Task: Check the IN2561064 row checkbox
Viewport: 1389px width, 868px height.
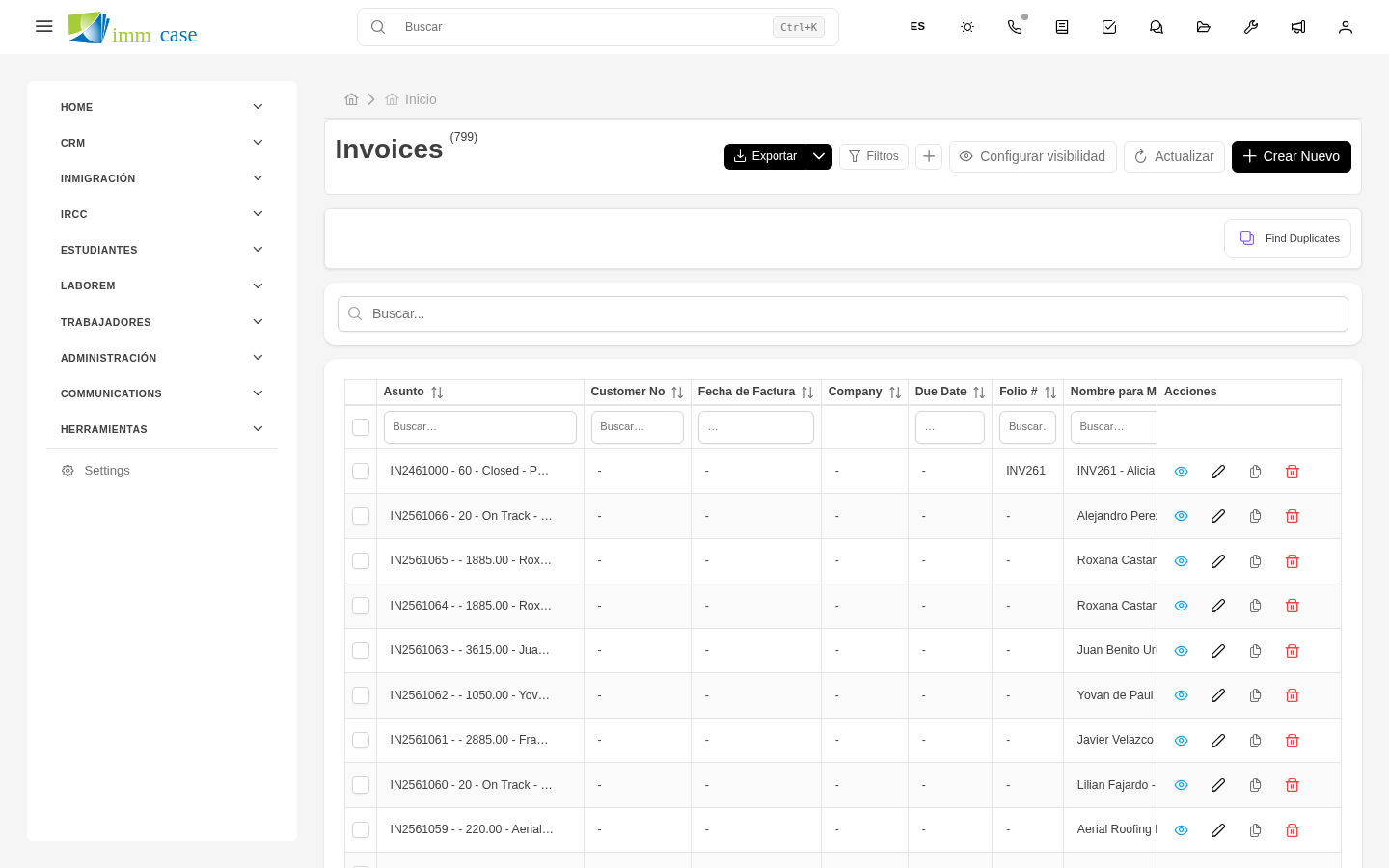Action: pos(361,606)
